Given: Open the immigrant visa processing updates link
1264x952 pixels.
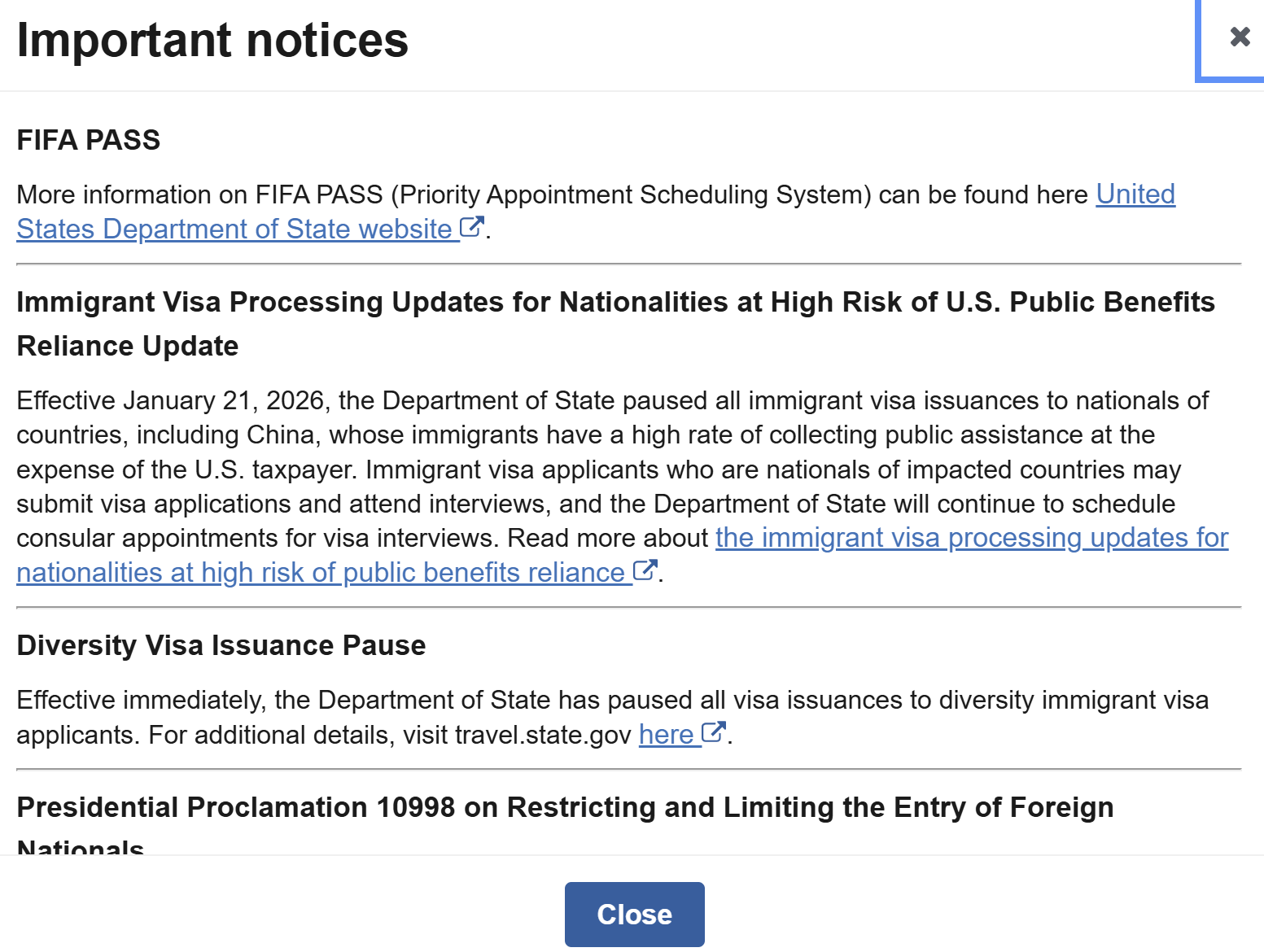Looking at the screenshot, I should pyautogui.click(x=971, y=538).
